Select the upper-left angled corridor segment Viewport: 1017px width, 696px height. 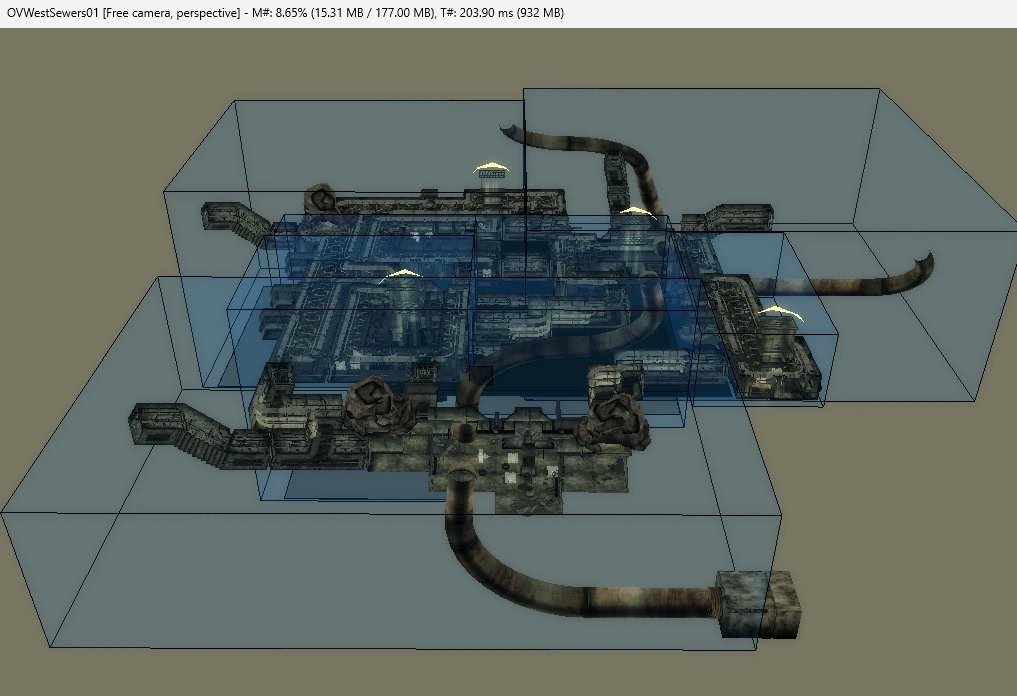pos(234,222)
